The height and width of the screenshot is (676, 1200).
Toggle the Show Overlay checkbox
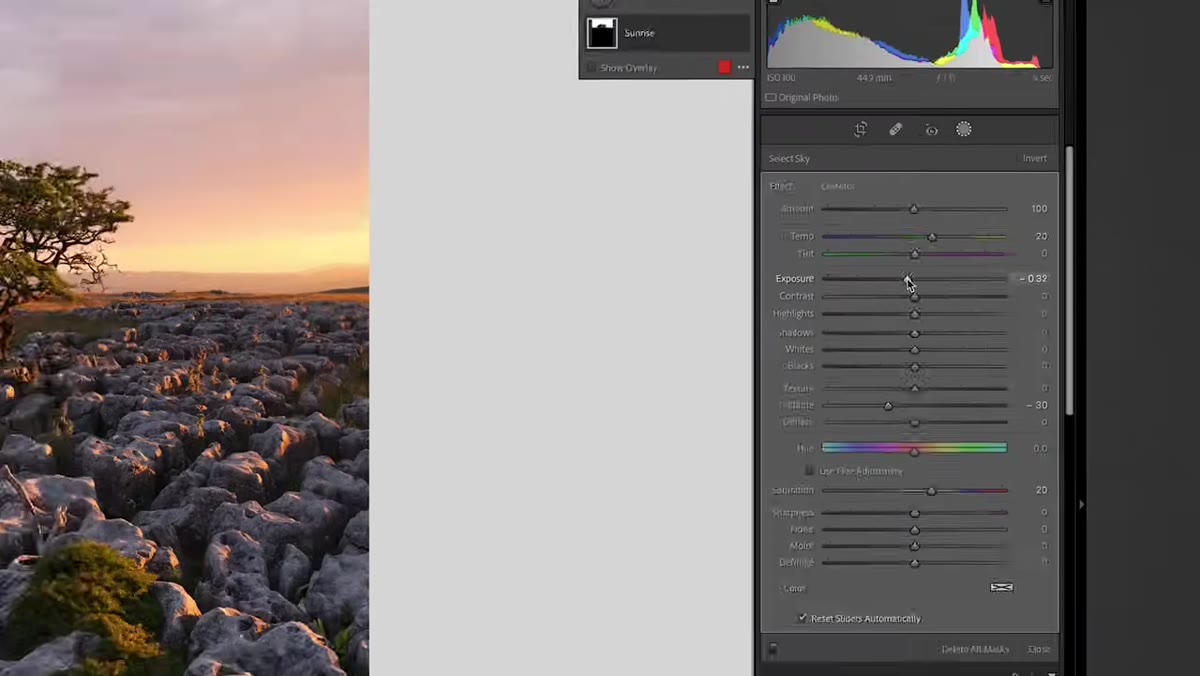coord(592,68)
